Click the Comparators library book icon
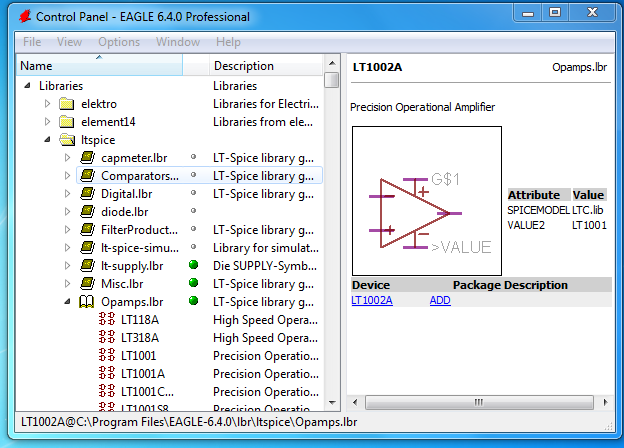 pos(87,175)
